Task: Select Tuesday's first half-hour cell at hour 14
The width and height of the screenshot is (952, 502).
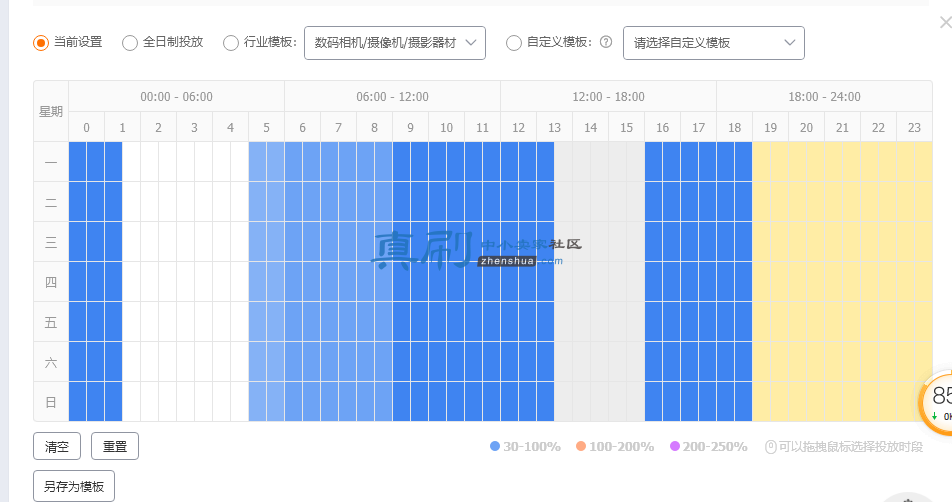Action: (582, 202)
